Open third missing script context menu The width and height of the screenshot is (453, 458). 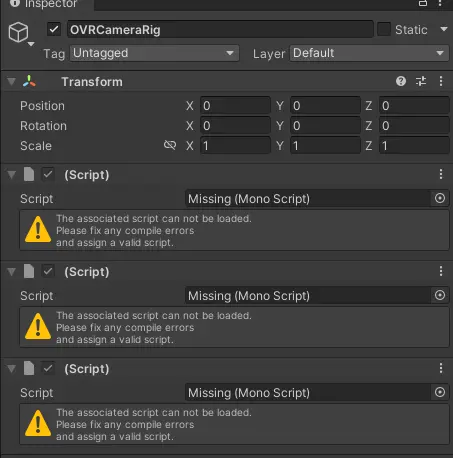(x=441, y=368)
